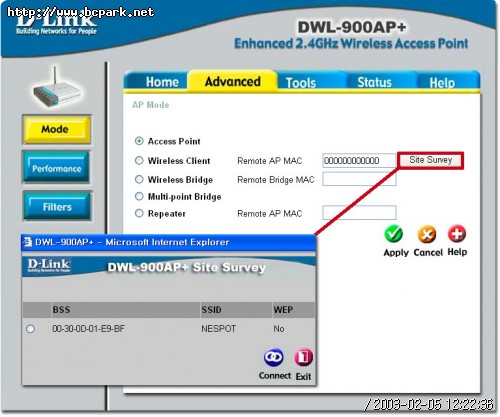Click the Wireless Client Remote AP MAC field

point(359,161)
